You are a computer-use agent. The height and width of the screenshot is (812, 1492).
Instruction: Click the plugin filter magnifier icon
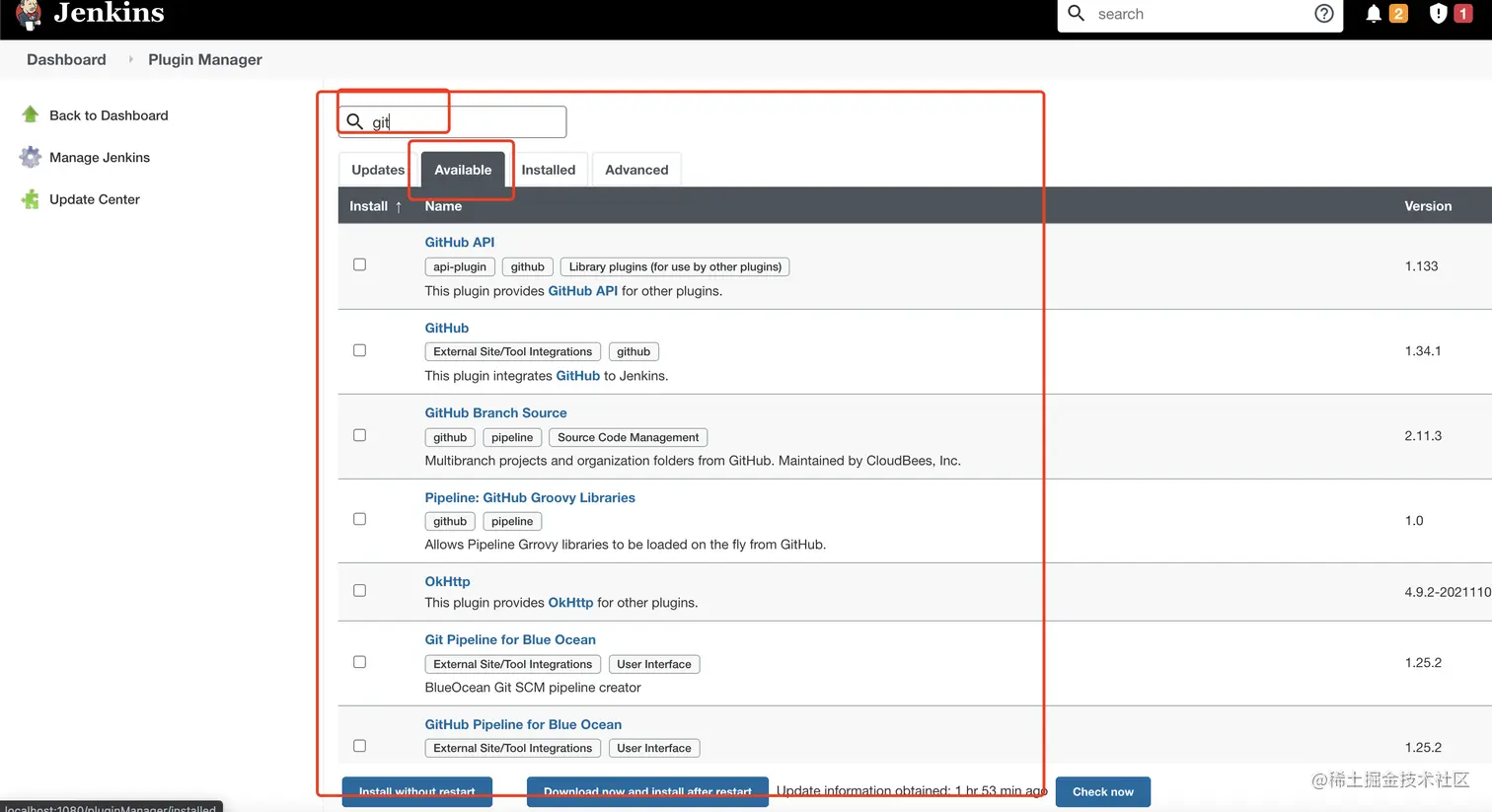tap(355, 121)
